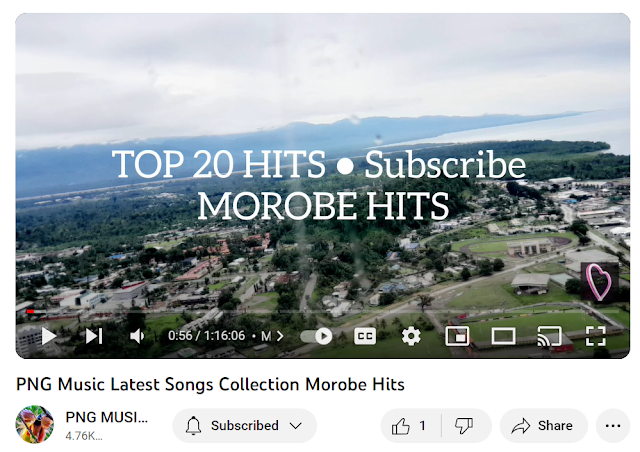Open the player settings gear
The image size is (640, 452).
coord(411,336)
